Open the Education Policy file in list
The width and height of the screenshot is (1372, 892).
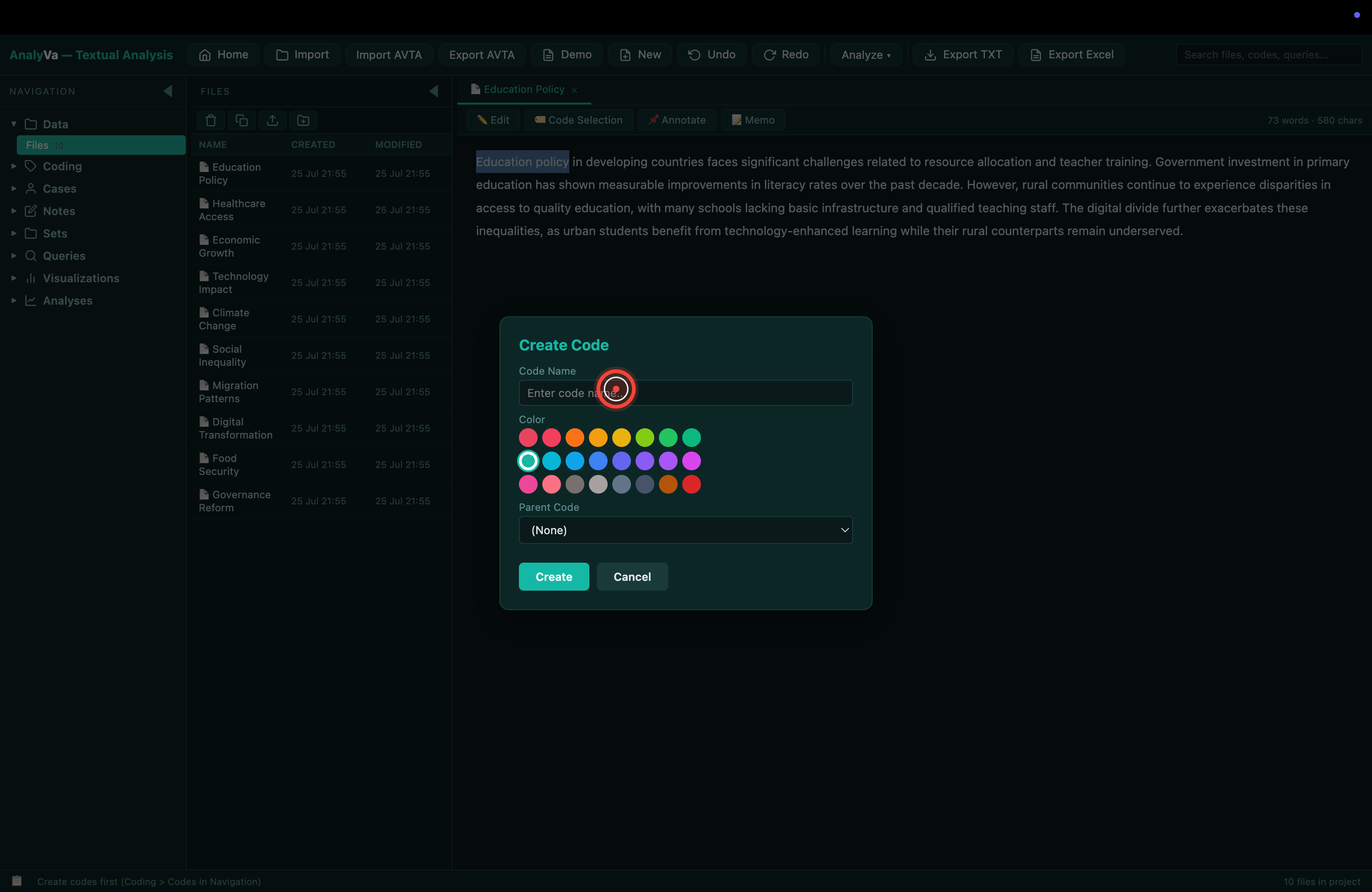pos(322,174)
